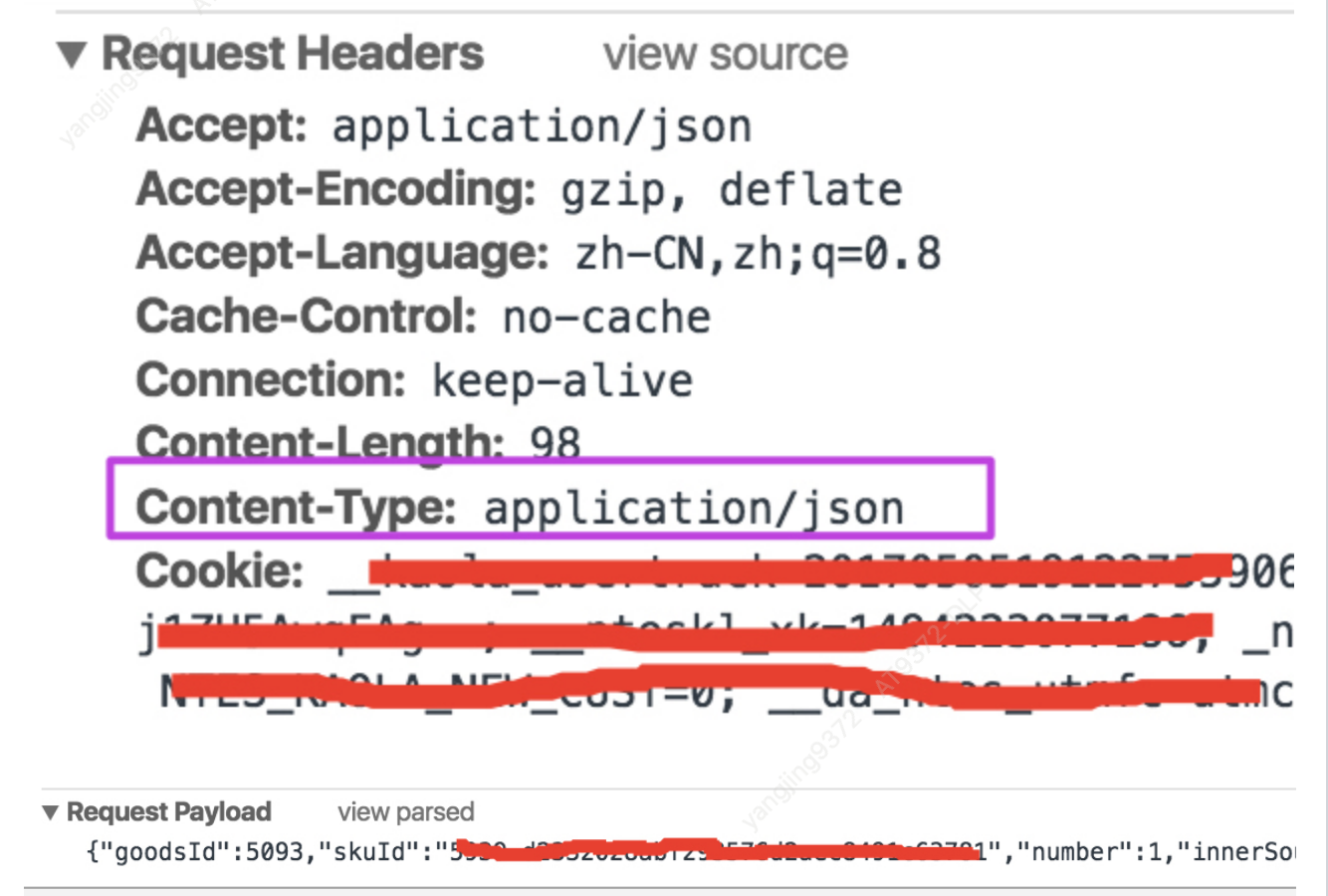Click the no-cache value

tap(606, 318)
